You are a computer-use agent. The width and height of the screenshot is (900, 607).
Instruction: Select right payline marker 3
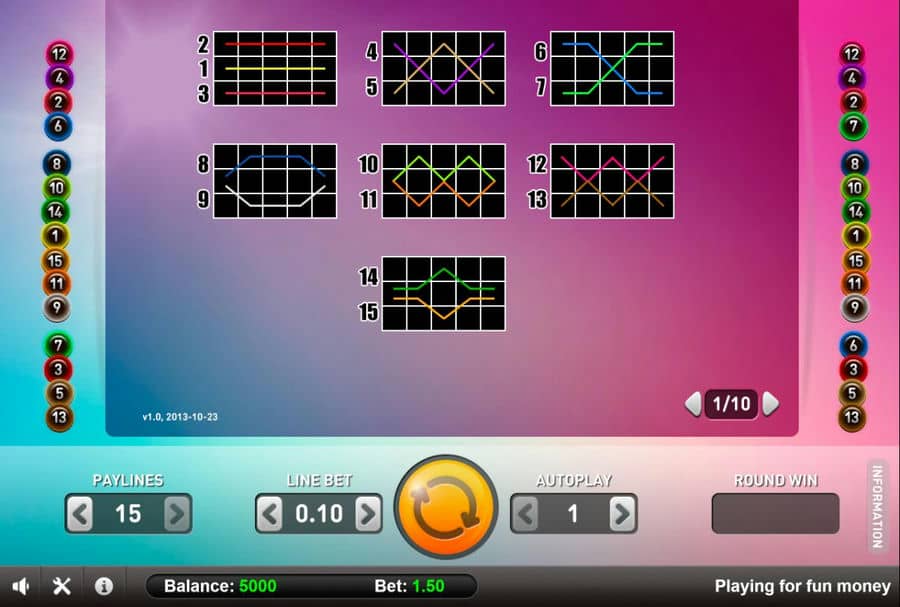853,369
